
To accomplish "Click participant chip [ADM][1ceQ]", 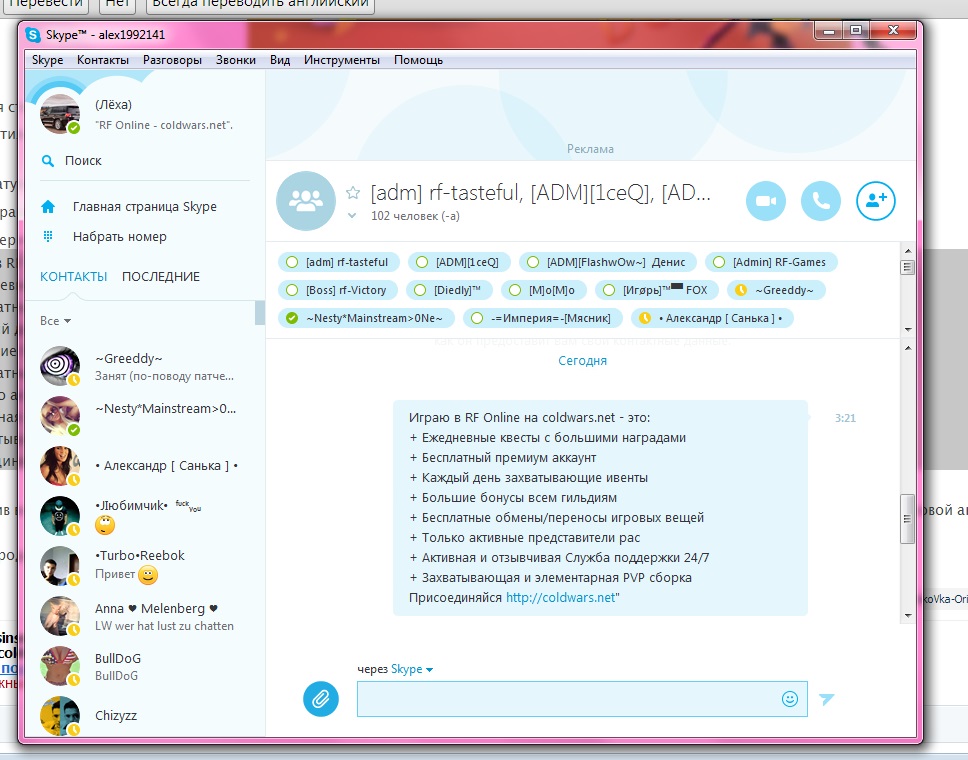I will [459, 262].
